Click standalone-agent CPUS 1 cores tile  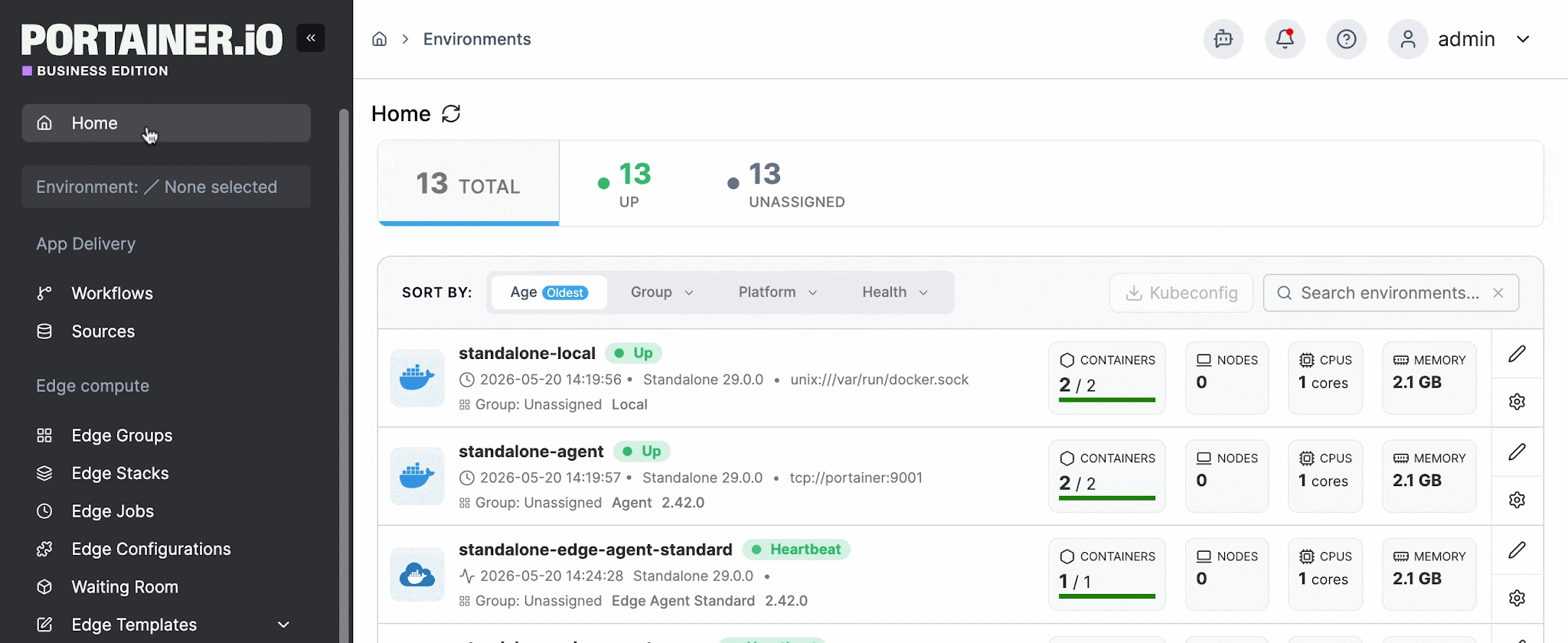1325,476
